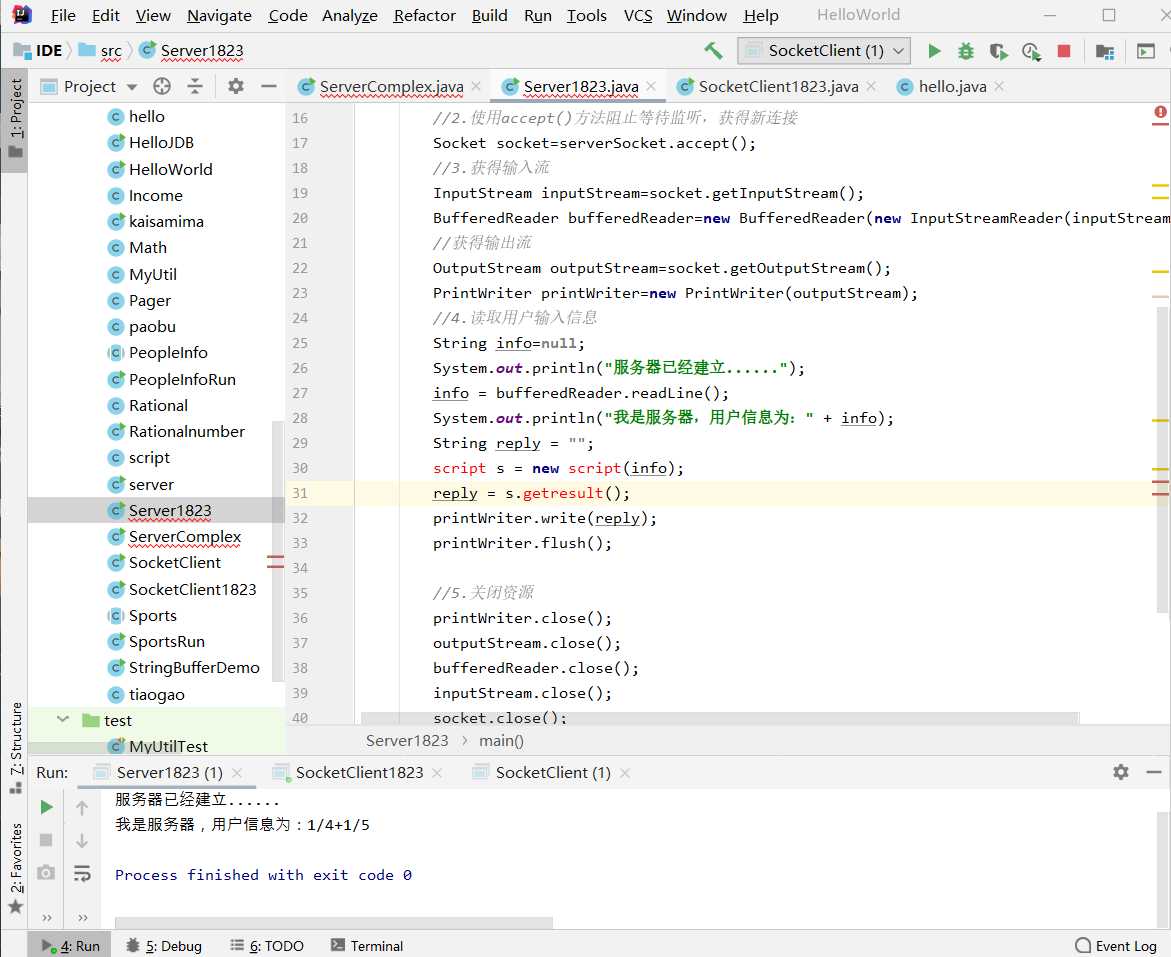The width and height of the screenshot is (1171, 957).
Task: Click the red error indicator in editor
Action: 1160,113
